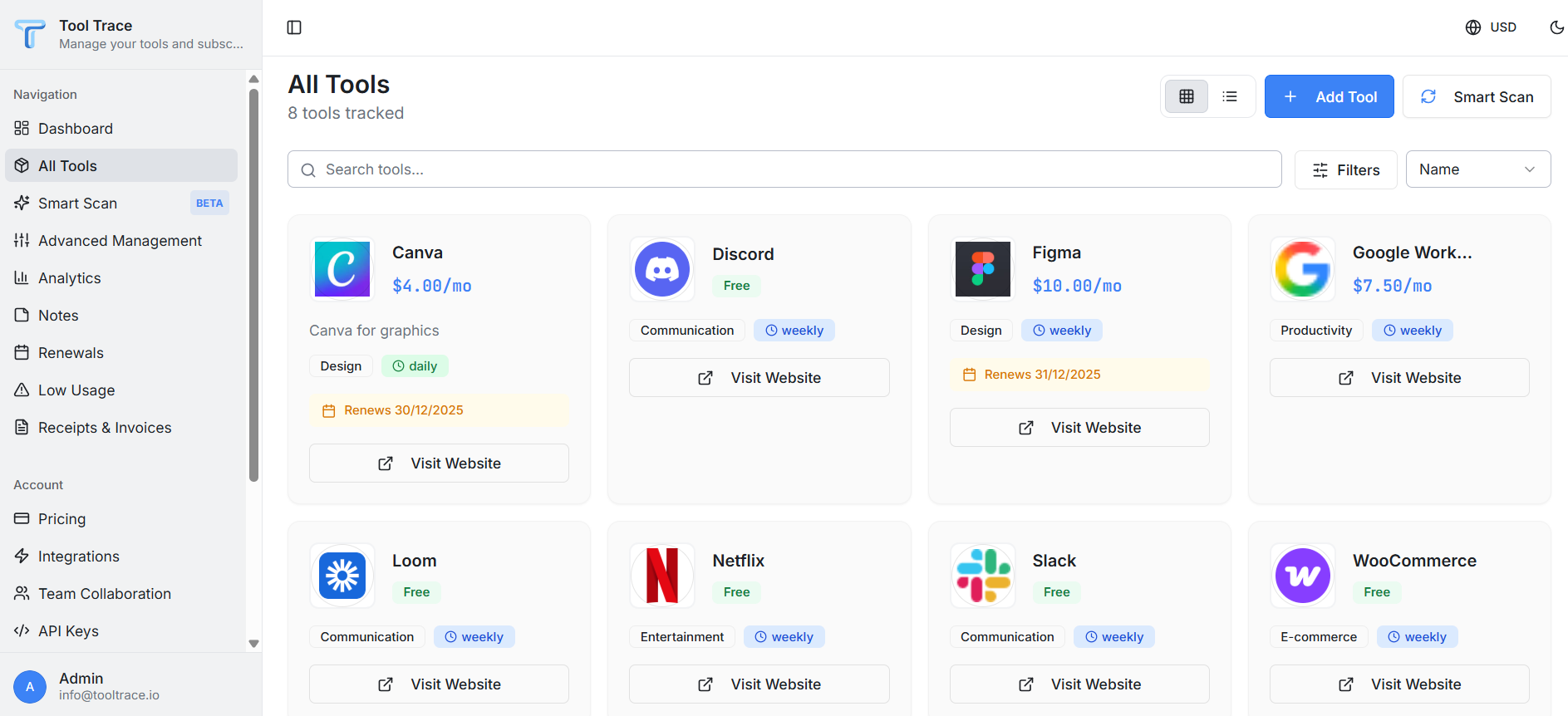Click the Figma logo icon
The image size is (1568, 716).
coord(982,269)
